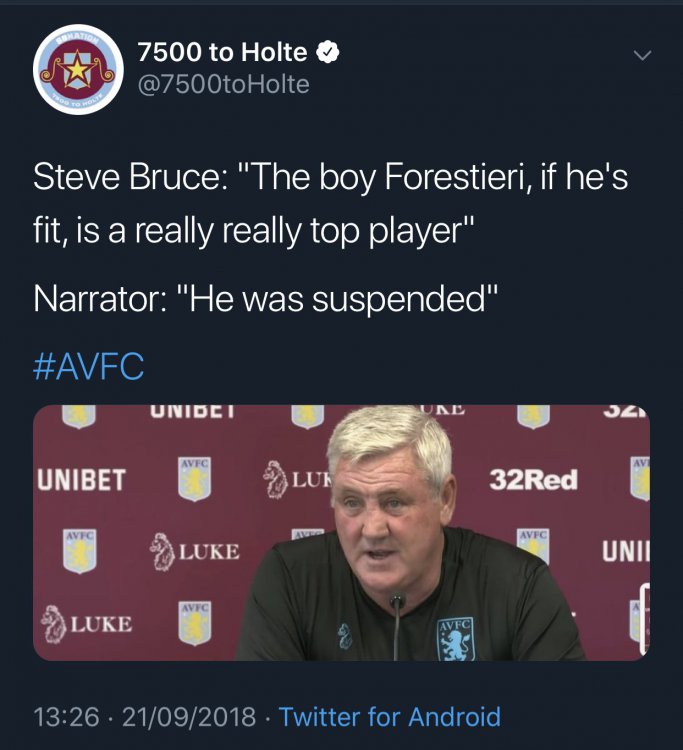Click the AVFC shield right of the UNIBET logo
683x750 pixels.
[194, 478]
